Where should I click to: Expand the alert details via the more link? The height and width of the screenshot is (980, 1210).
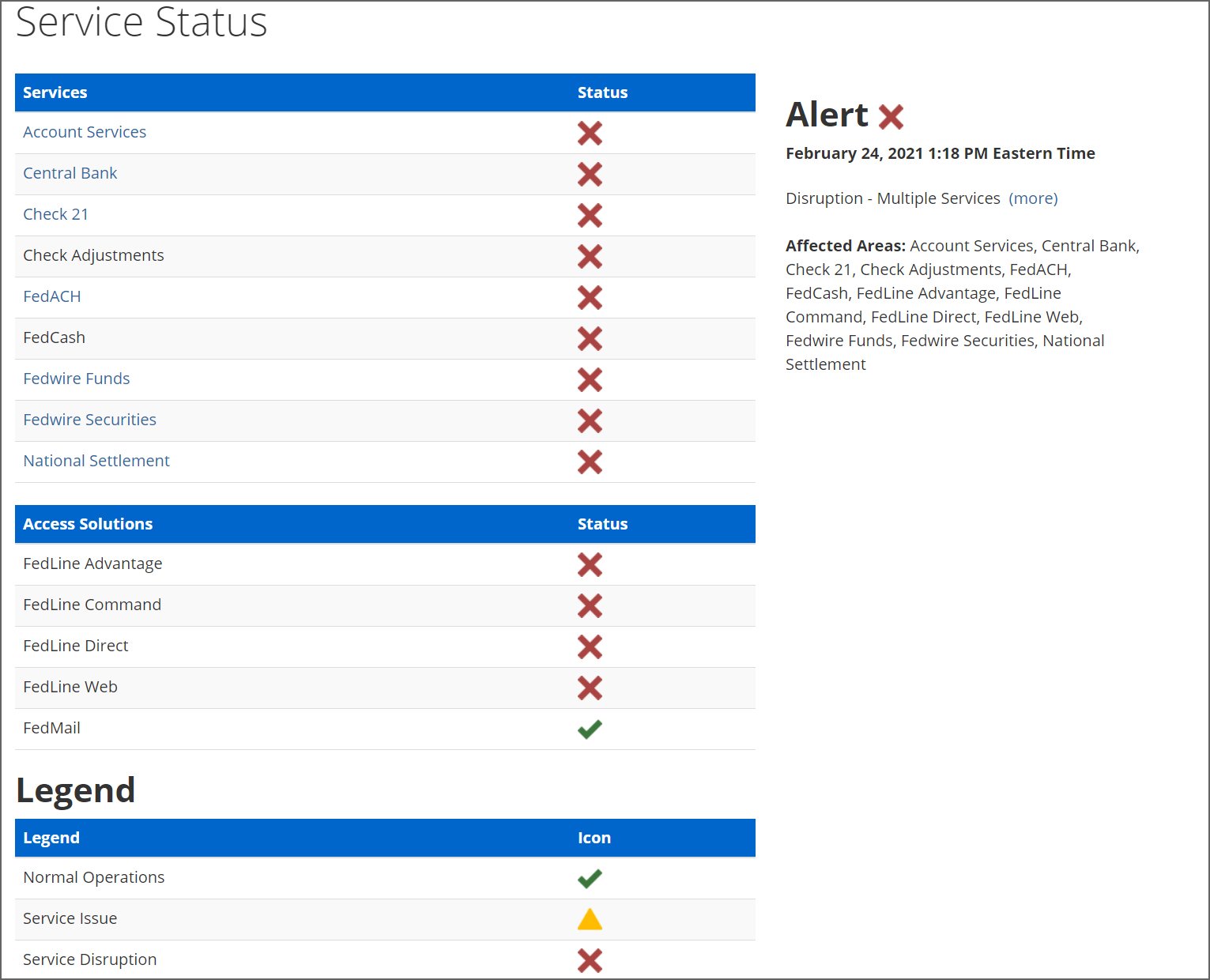[1033, 198]
